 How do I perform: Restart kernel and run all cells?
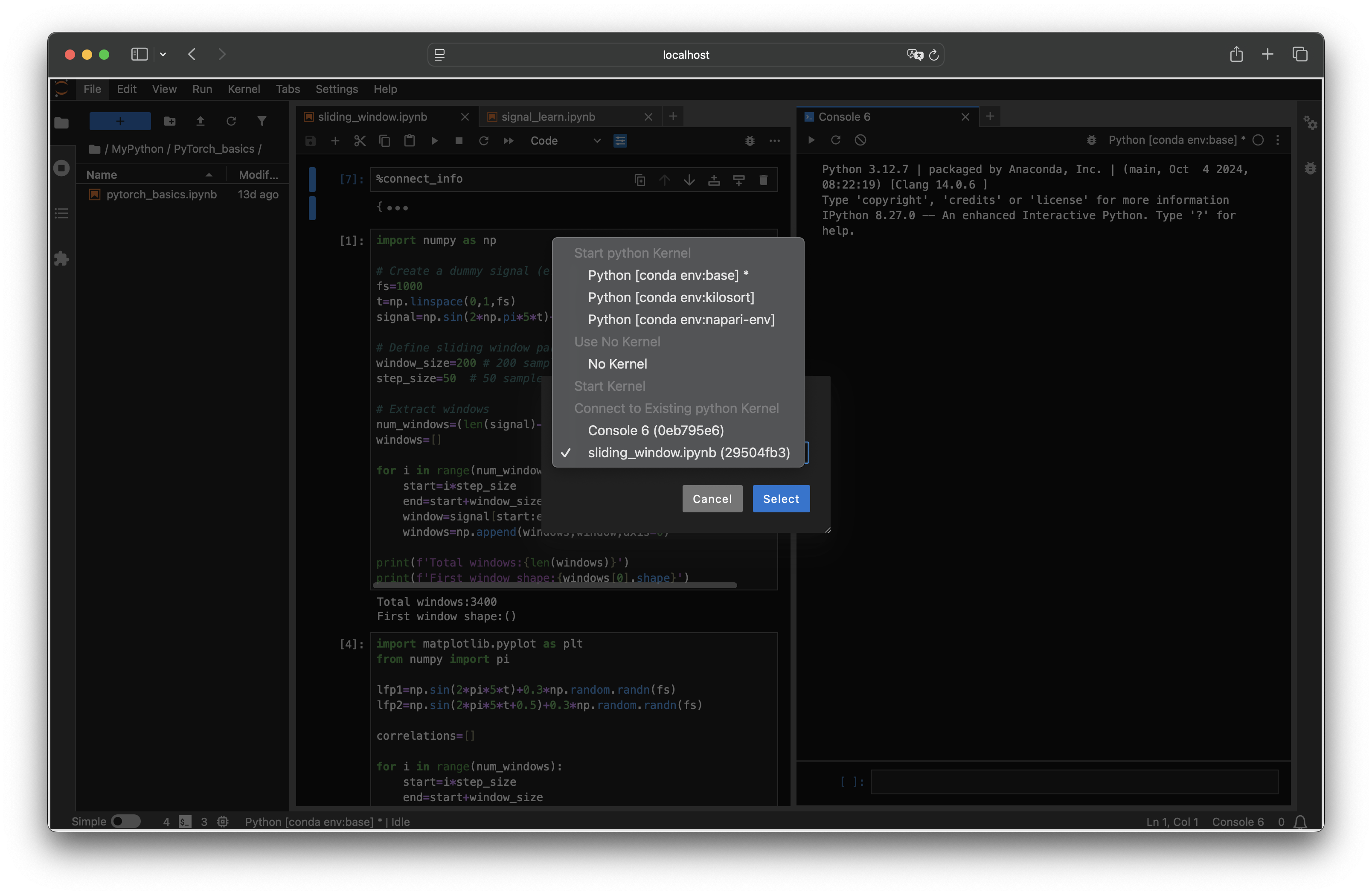(508, 141)
